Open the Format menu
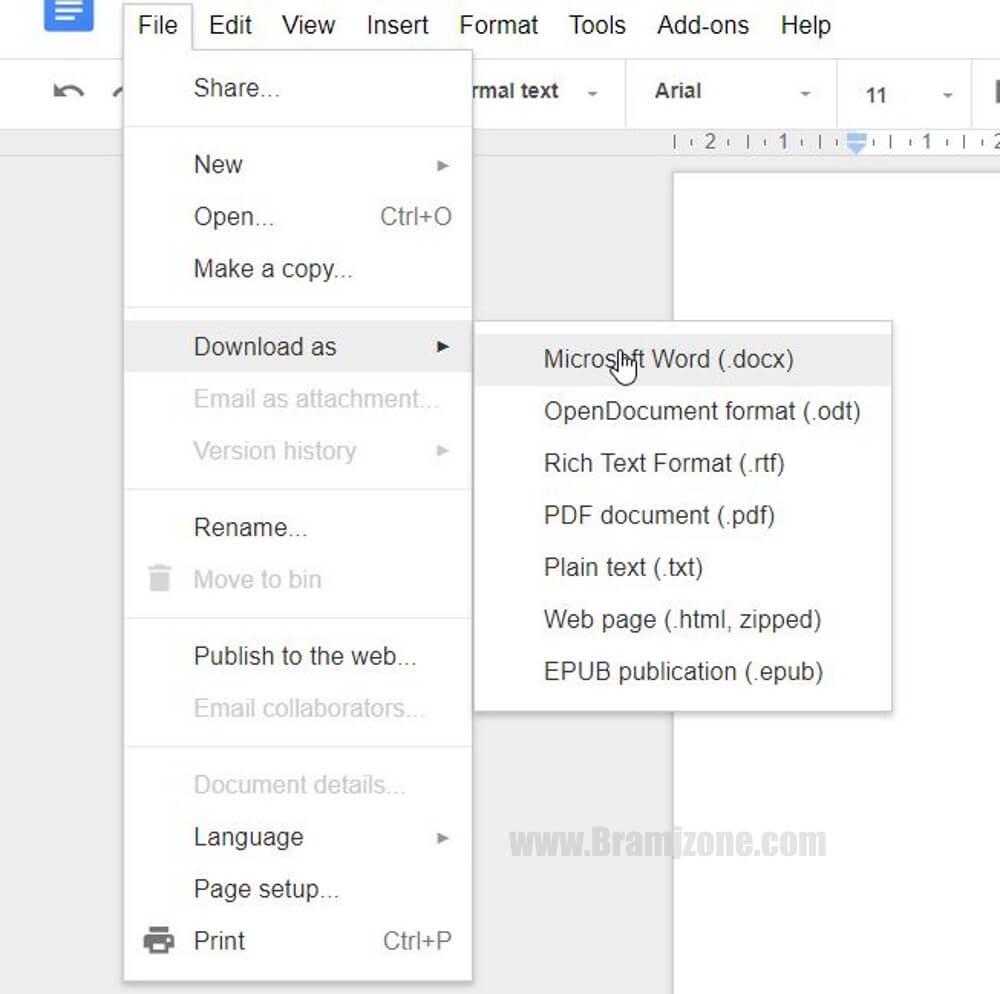The height and width of the screenshot is (994, 1000). point(499,26)
